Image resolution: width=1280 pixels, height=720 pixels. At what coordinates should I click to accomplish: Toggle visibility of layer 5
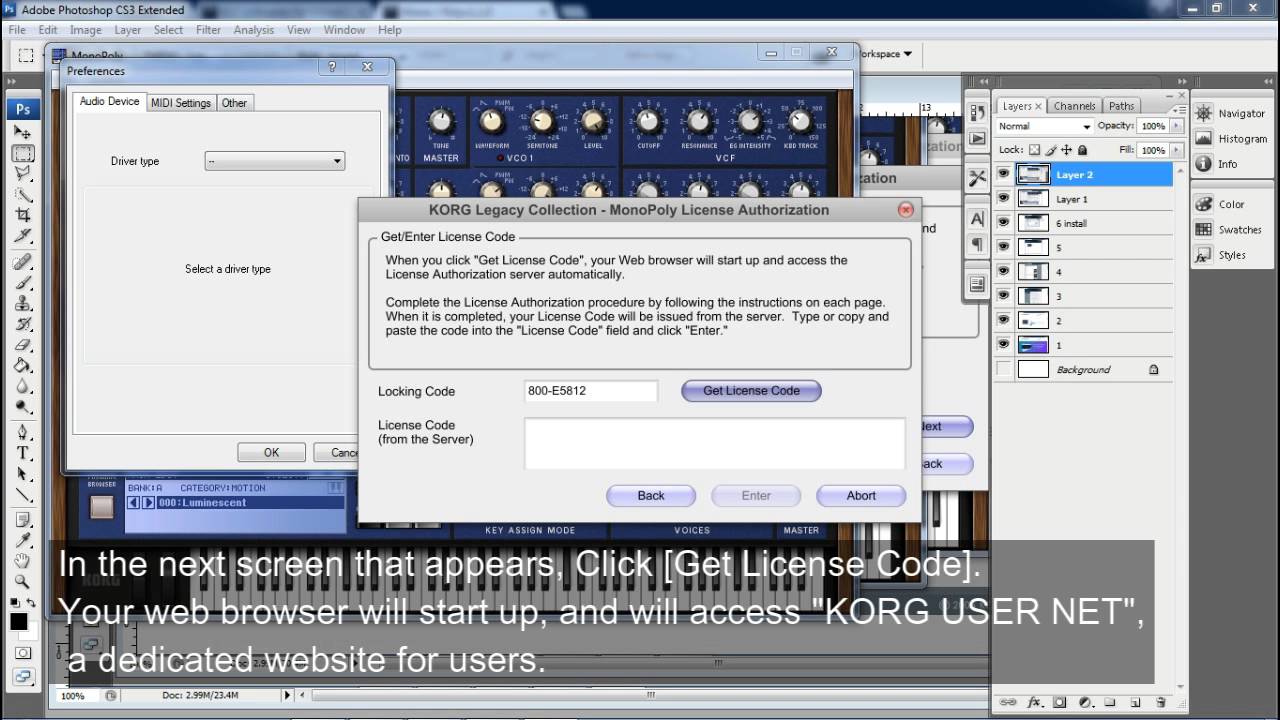click(1003, 247)
